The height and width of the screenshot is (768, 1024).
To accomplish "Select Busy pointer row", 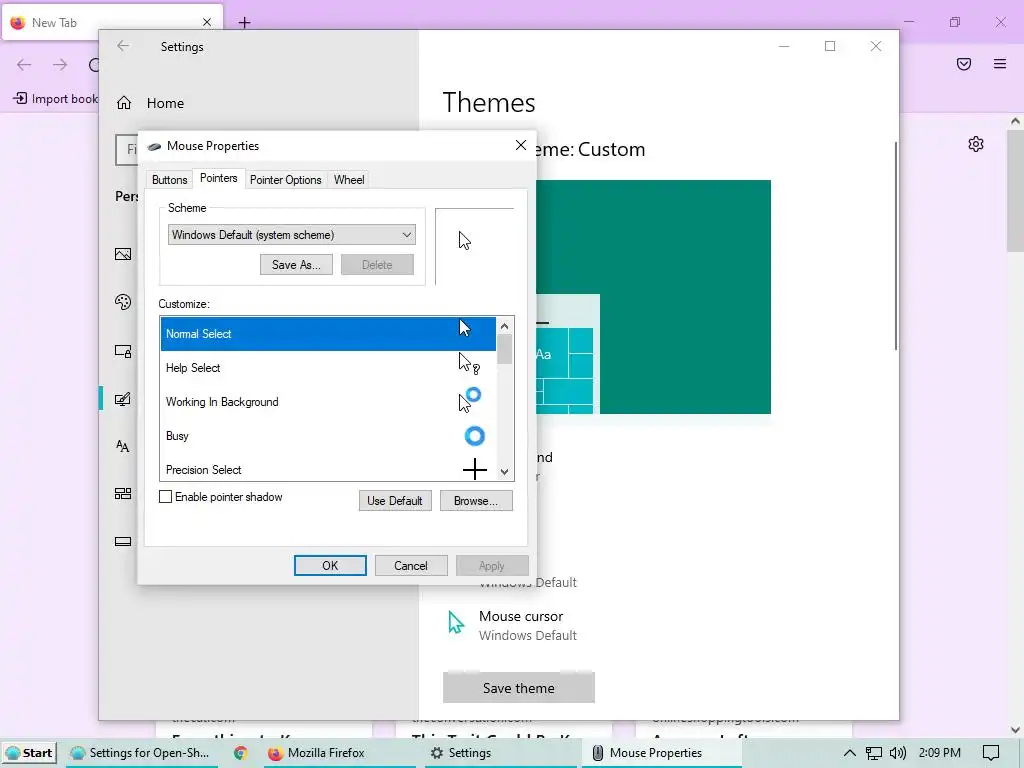I will pos(328,436).
